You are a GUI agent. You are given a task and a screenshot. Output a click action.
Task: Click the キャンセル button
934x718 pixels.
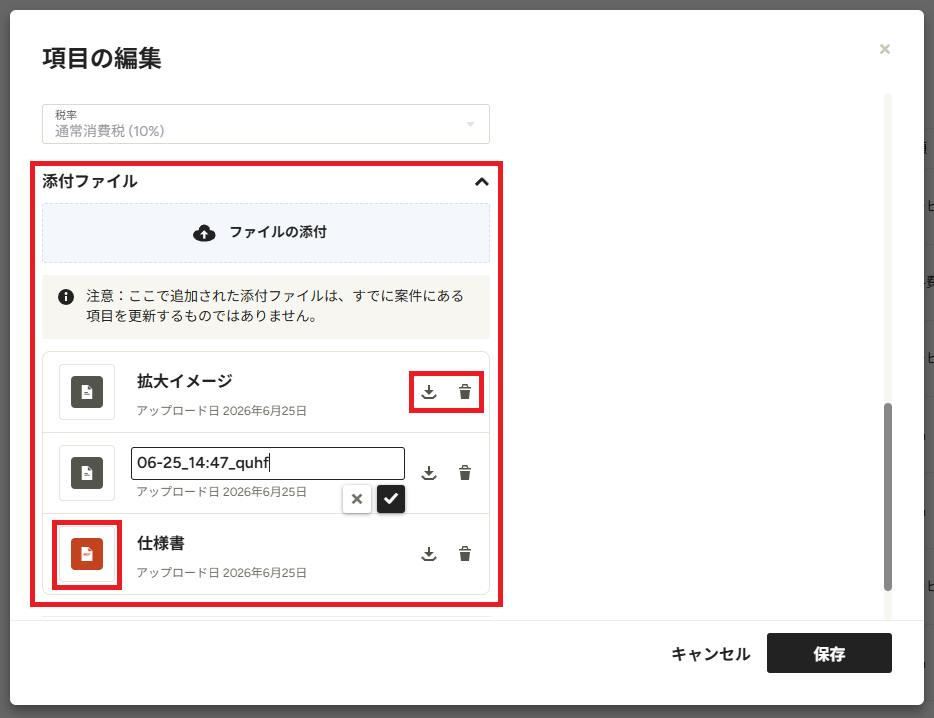[711, 654]
